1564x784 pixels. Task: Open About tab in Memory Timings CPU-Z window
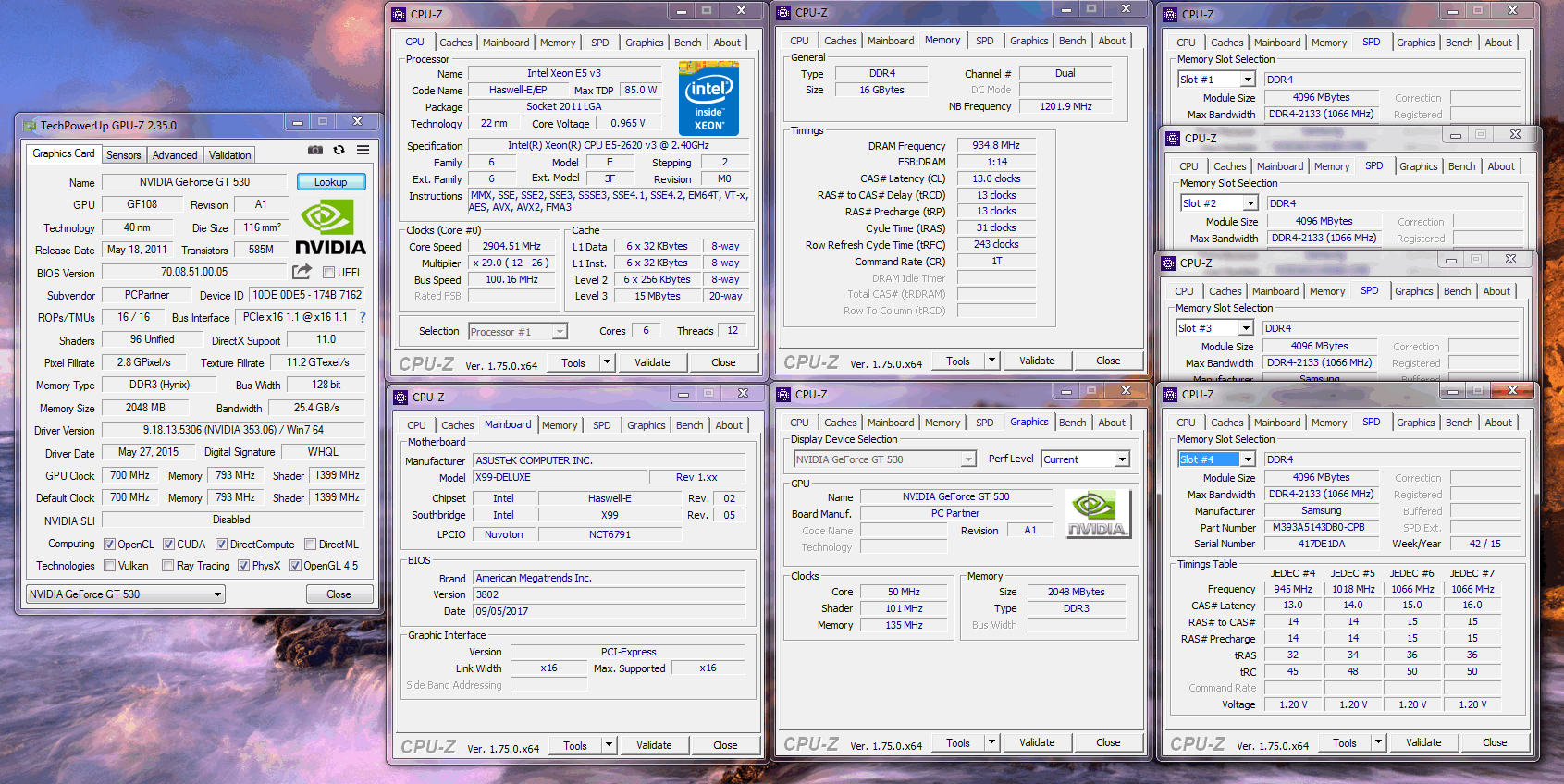pyautogui.click(x=1113, y=41)
